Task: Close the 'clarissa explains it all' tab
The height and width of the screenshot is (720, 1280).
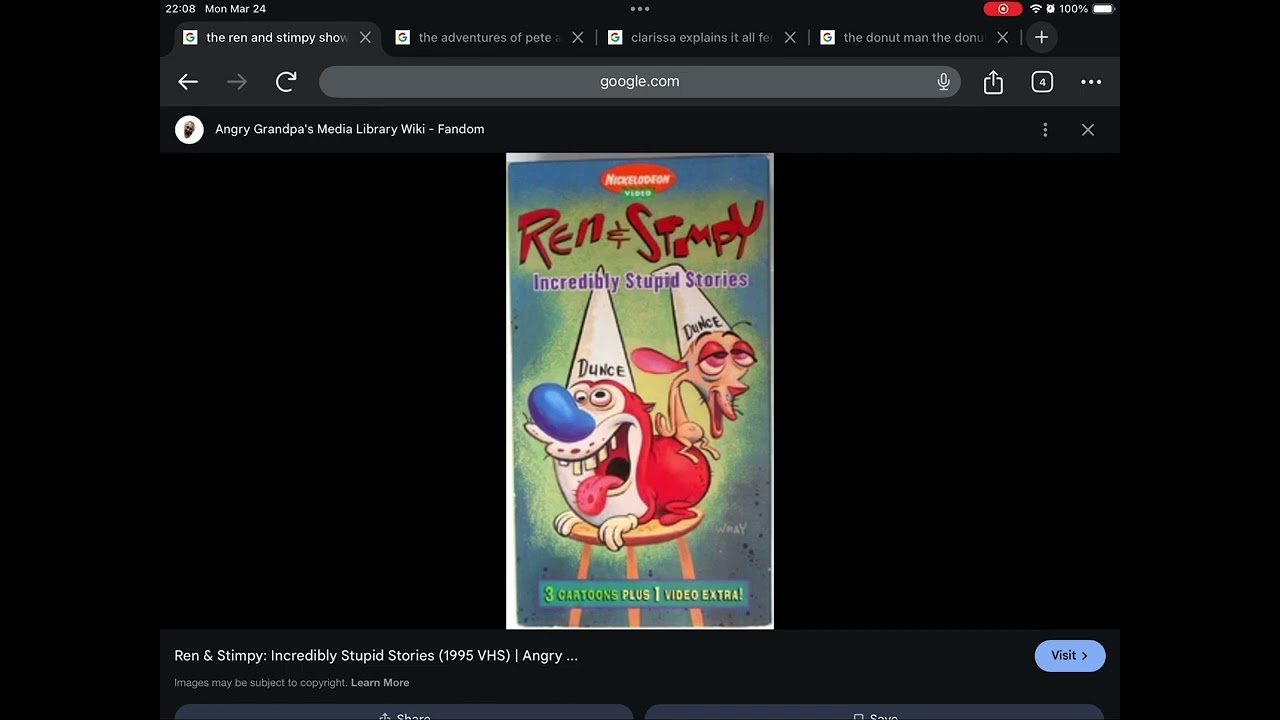Action: [x=790, y=37]
